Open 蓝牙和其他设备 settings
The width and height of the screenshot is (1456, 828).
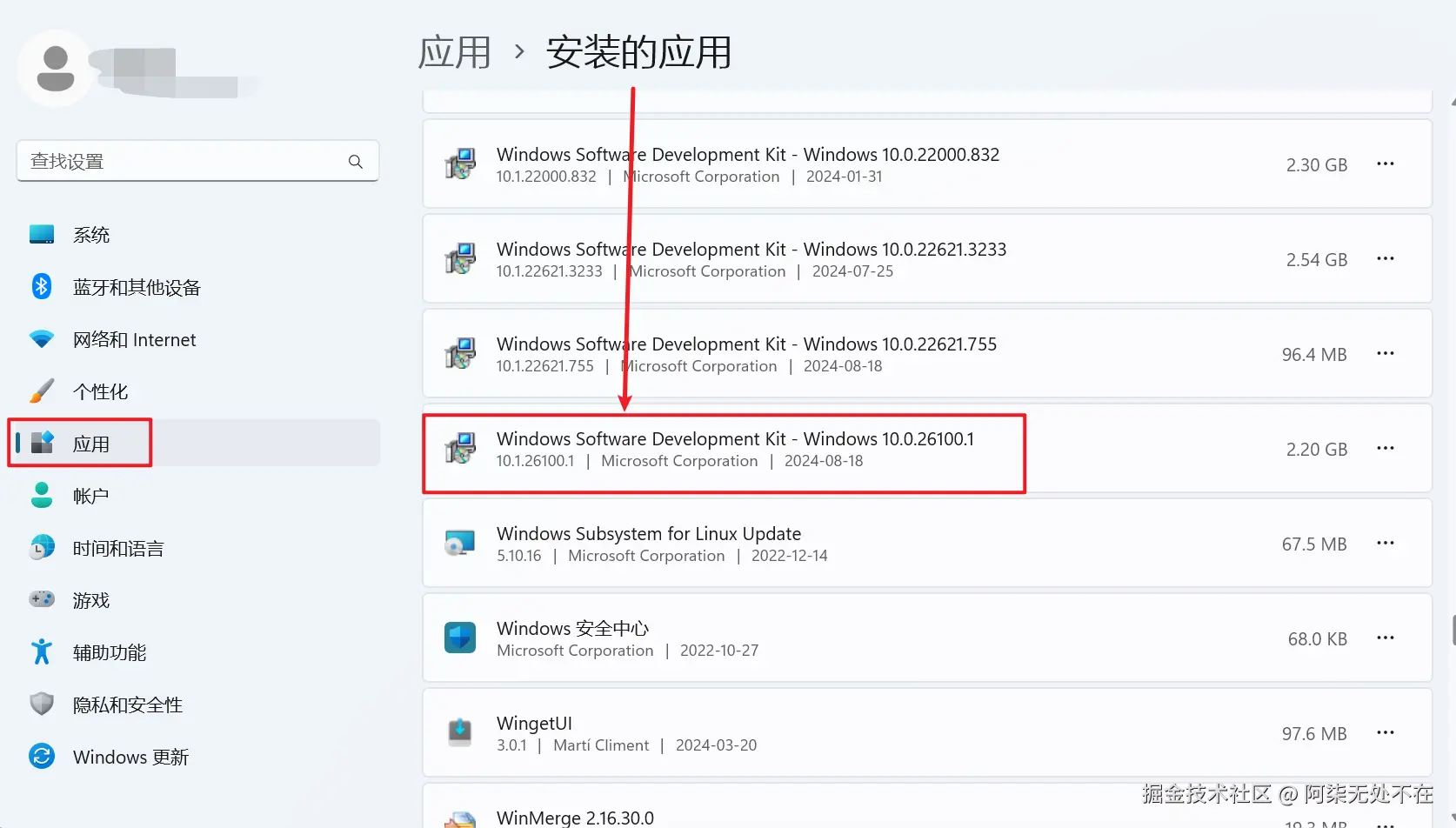(198, 287)
